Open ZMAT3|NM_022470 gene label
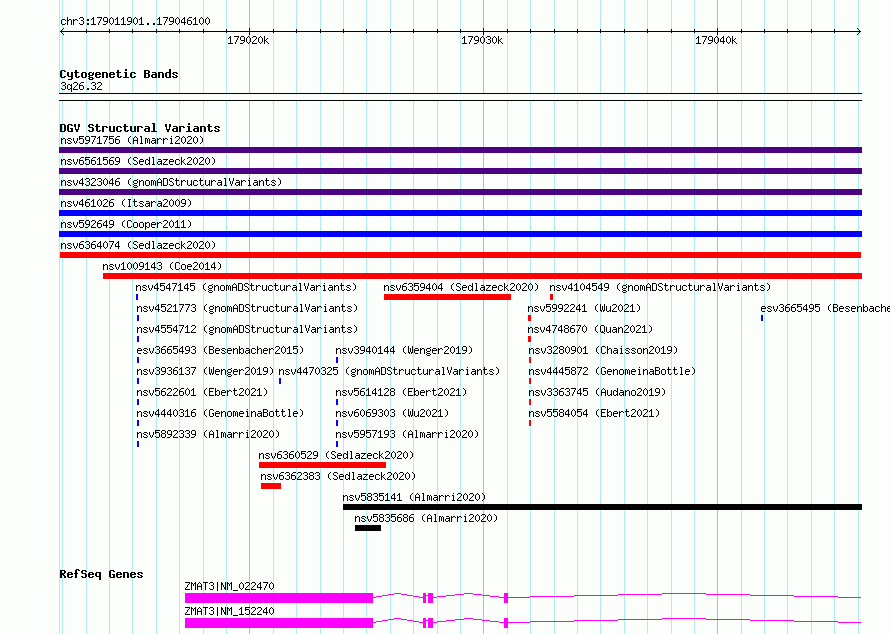 (229, 586)
